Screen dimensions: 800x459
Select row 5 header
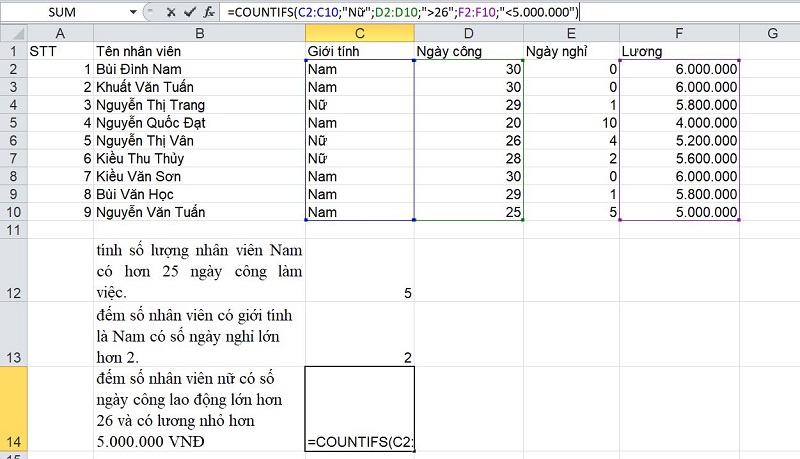click(13, 122)
